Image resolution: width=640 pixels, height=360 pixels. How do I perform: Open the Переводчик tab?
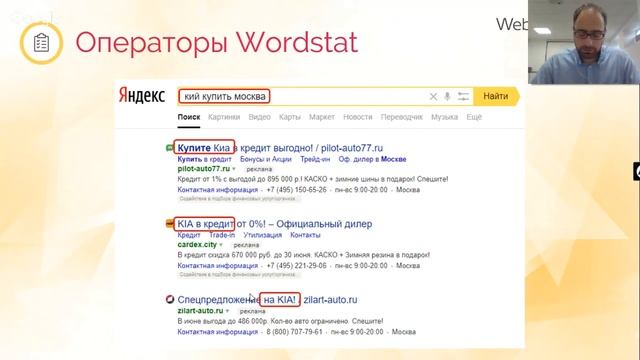pos(402,117)
